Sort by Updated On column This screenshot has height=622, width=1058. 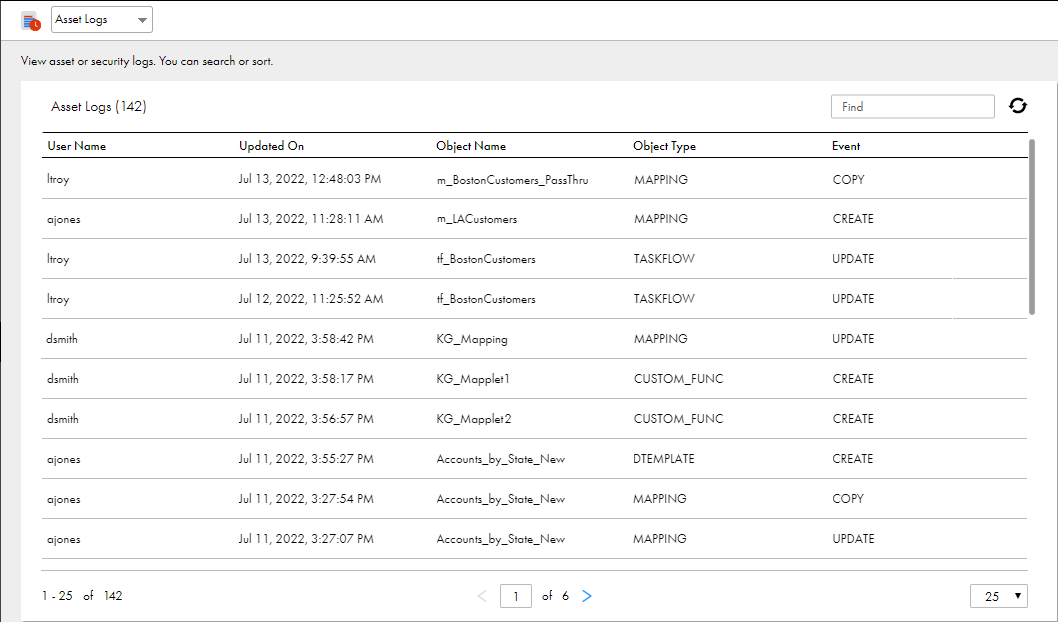pos(271,146)
